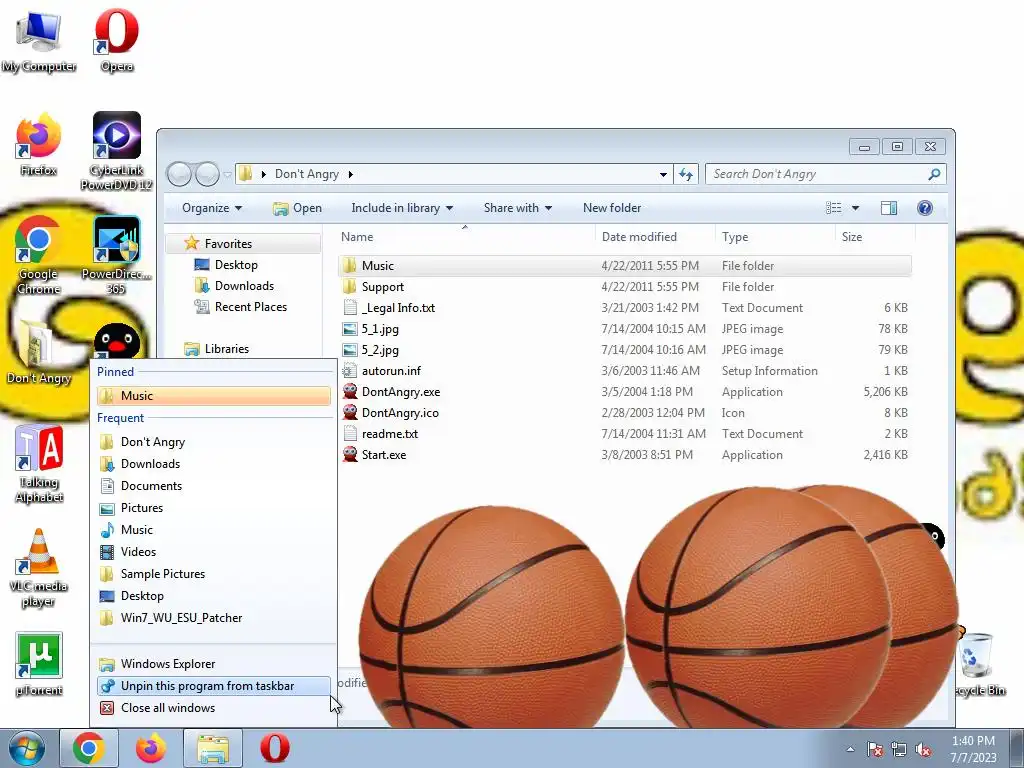Open Don't Angry in the jump list
This screenshot has width=1024, height=768.
tap(214, 442)
